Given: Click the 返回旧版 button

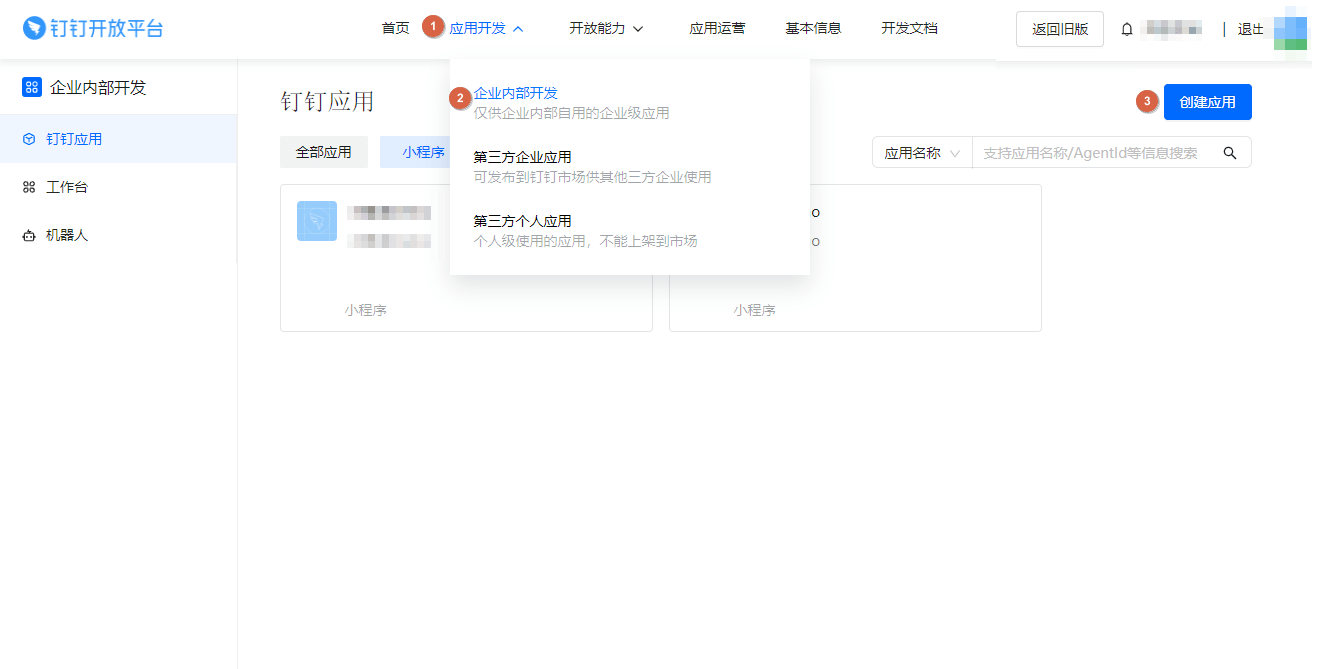Looking at the screenshot, I should tap(1060, 29).
